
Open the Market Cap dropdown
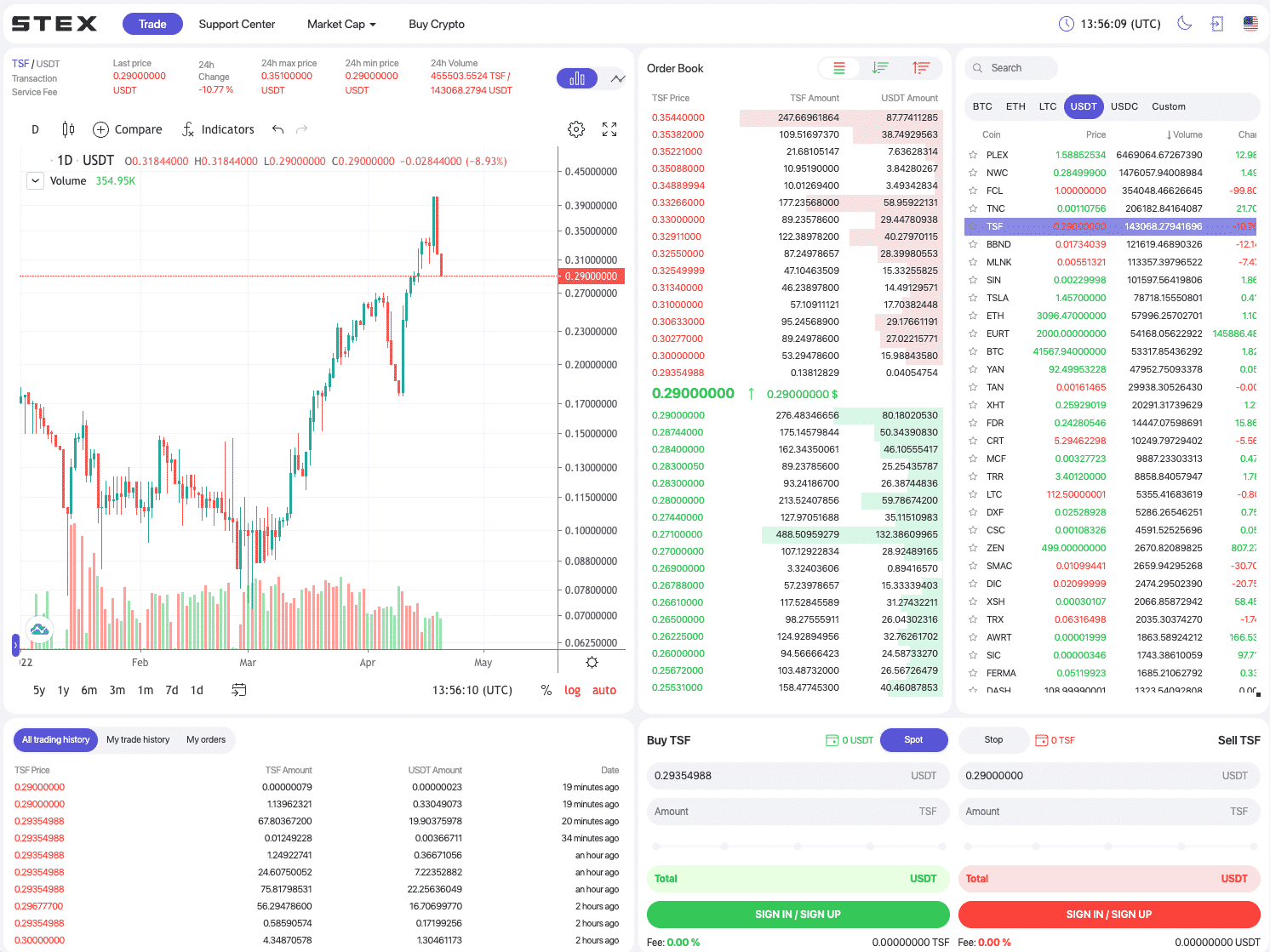pyautogui.click(x=341, y=24)
